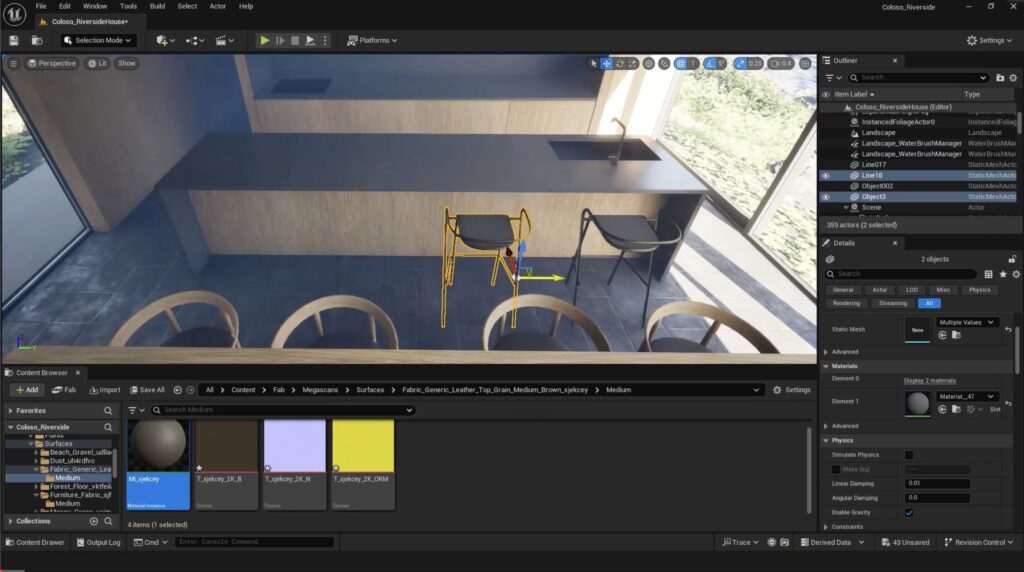Open the Window menu
The height and width of the screenshot is (572, 1024).
[95, 7]
